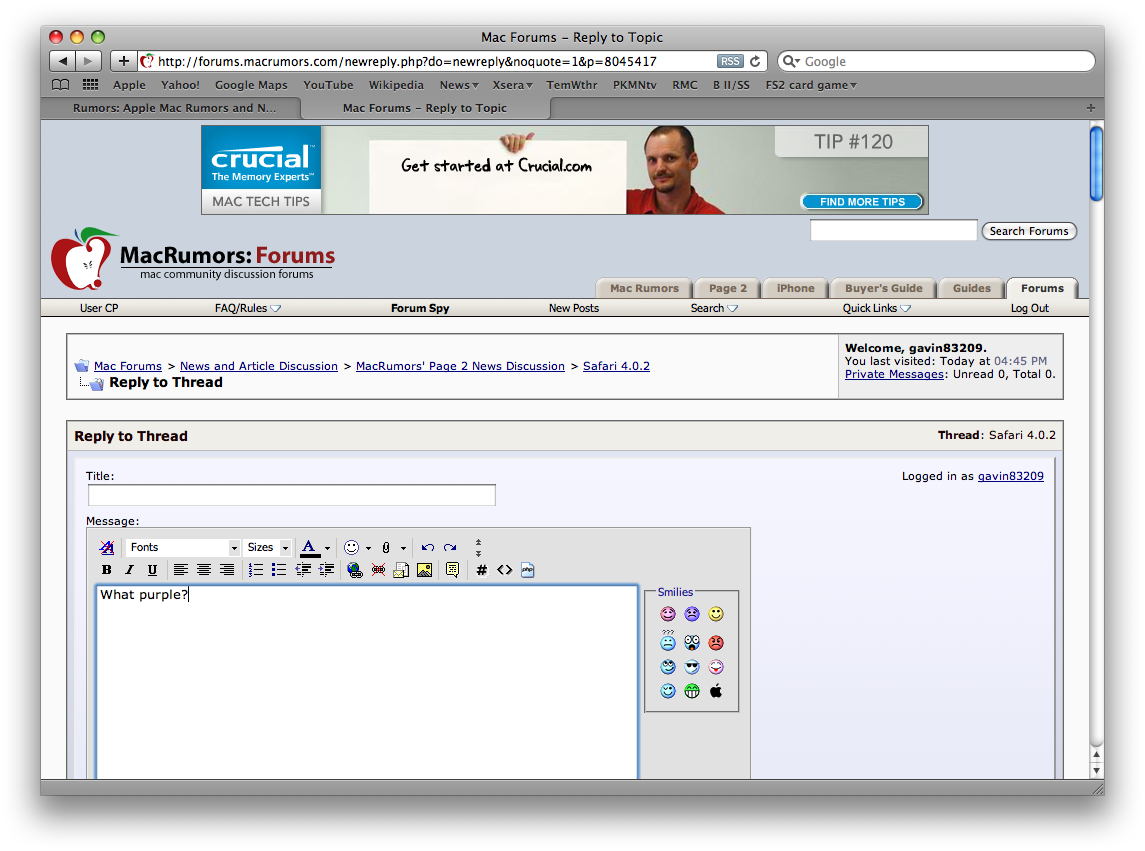Click the Remove Text Formatting icon
Viewport: 1145px width, 851px height.
[x=107, y=547]
